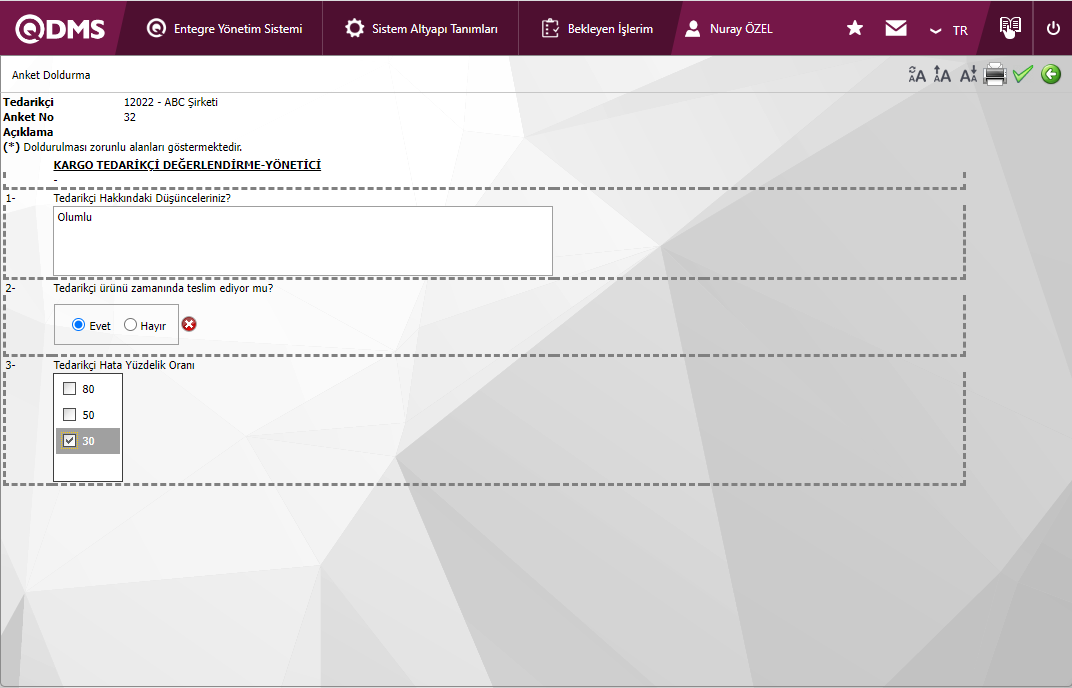Viewport: 1072px width, 688px height.
Task: Click the question Tedarikçi Hakkındaki Düşünceleriniz?
Action: [x=142, y=198]
